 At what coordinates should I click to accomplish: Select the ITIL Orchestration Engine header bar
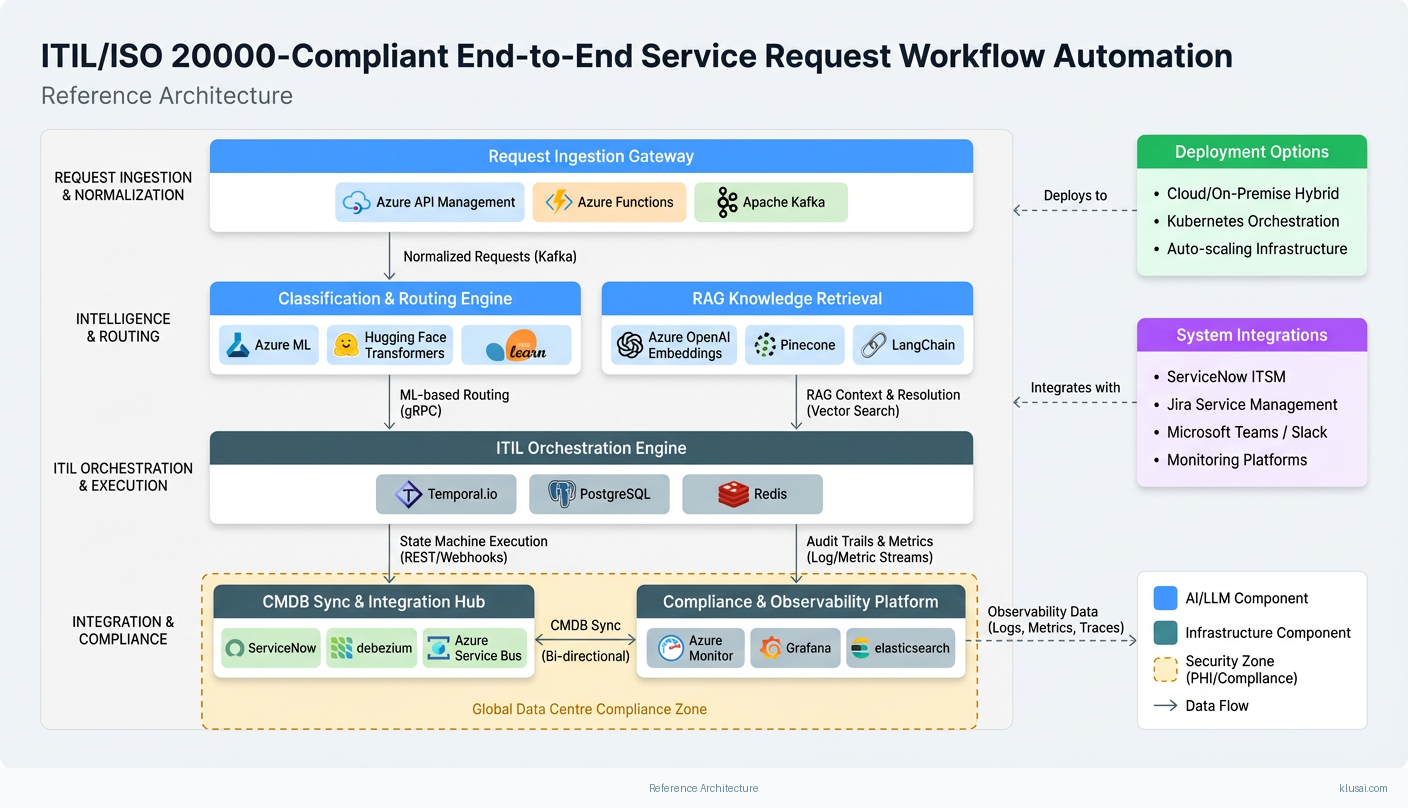click(x=591, y=448)
